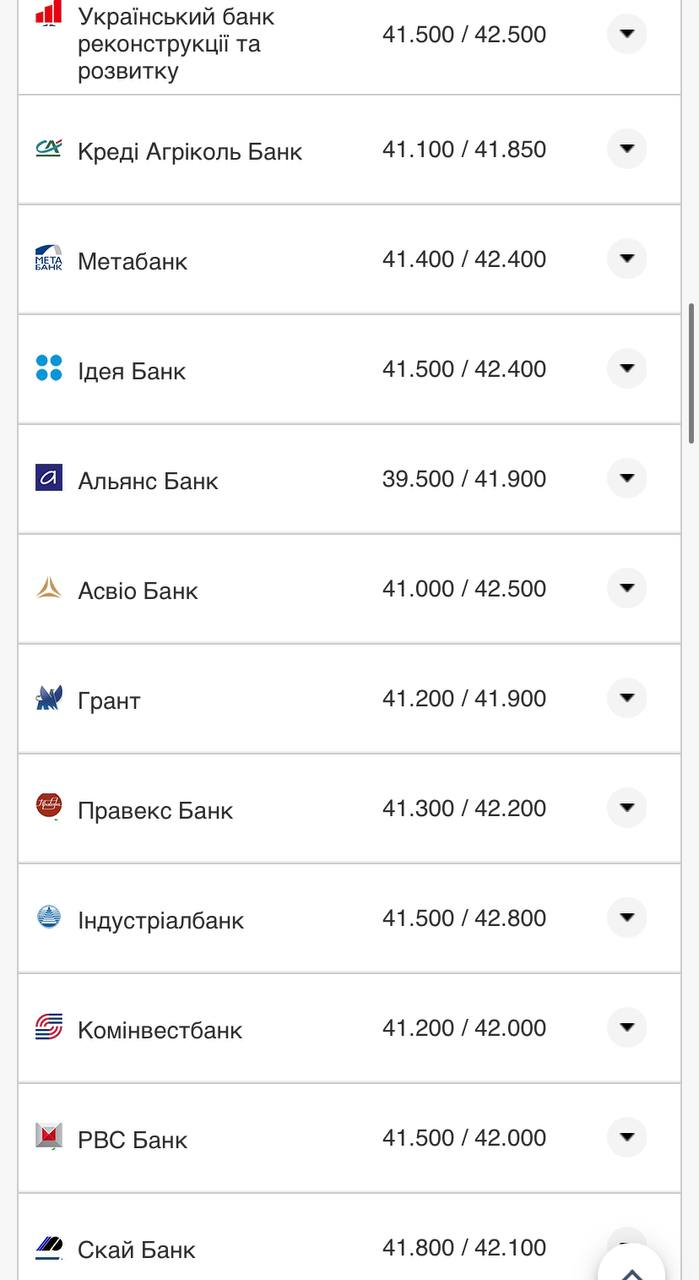
Task: Click the Комінвестбанк logo icon
Action: (x=48, y=1027)
